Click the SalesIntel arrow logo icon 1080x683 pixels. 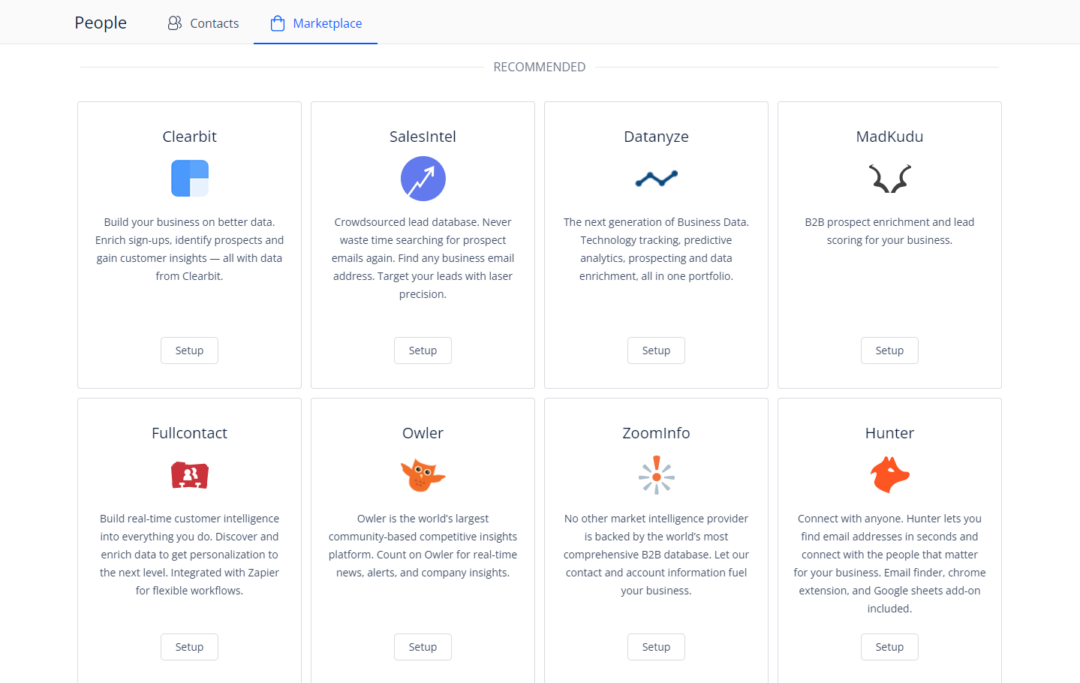coord(422,178)
